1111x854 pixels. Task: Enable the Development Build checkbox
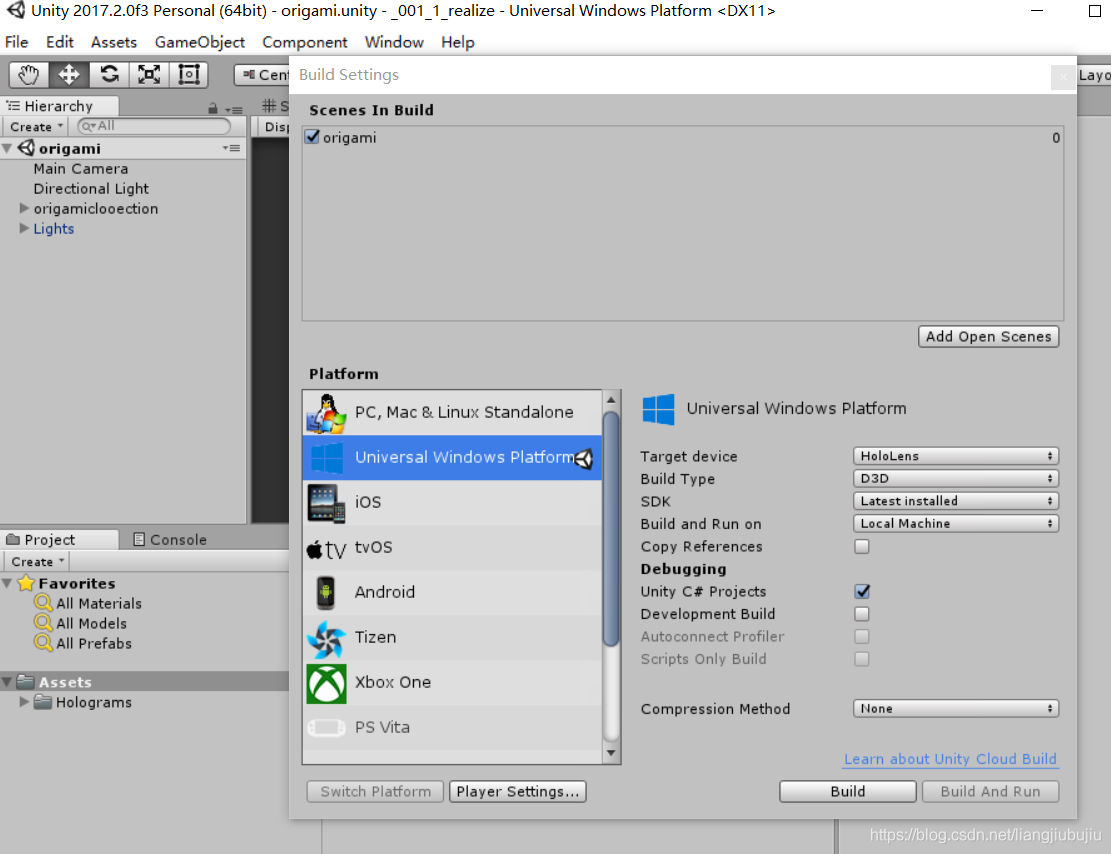[862, 614]
